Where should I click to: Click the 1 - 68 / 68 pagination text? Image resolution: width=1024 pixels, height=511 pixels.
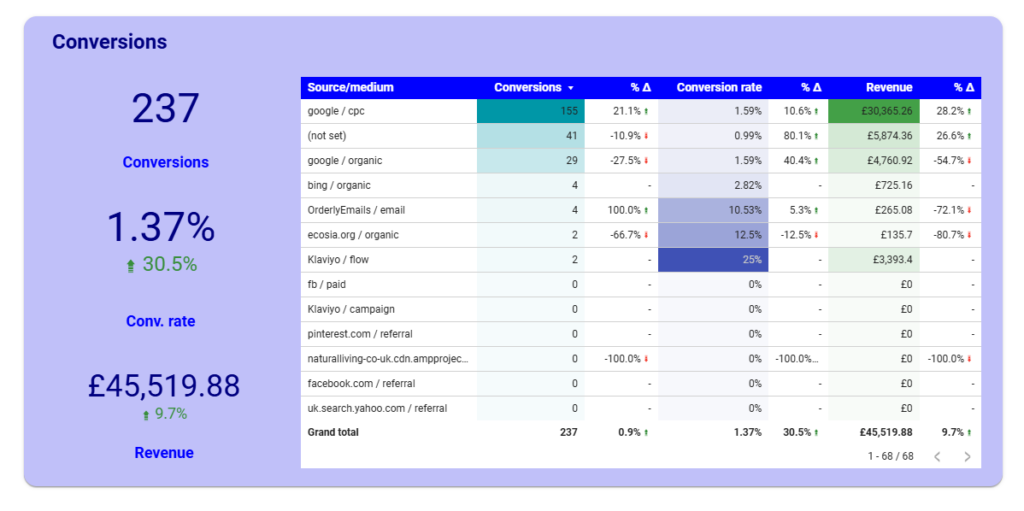(x=890, y=456)
